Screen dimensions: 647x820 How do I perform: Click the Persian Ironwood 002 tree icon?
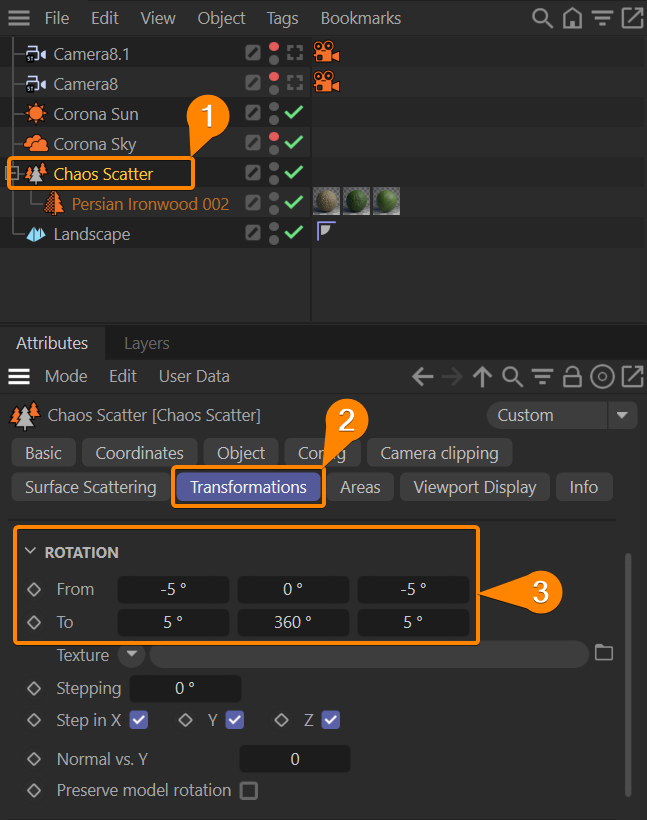[54, 203]
